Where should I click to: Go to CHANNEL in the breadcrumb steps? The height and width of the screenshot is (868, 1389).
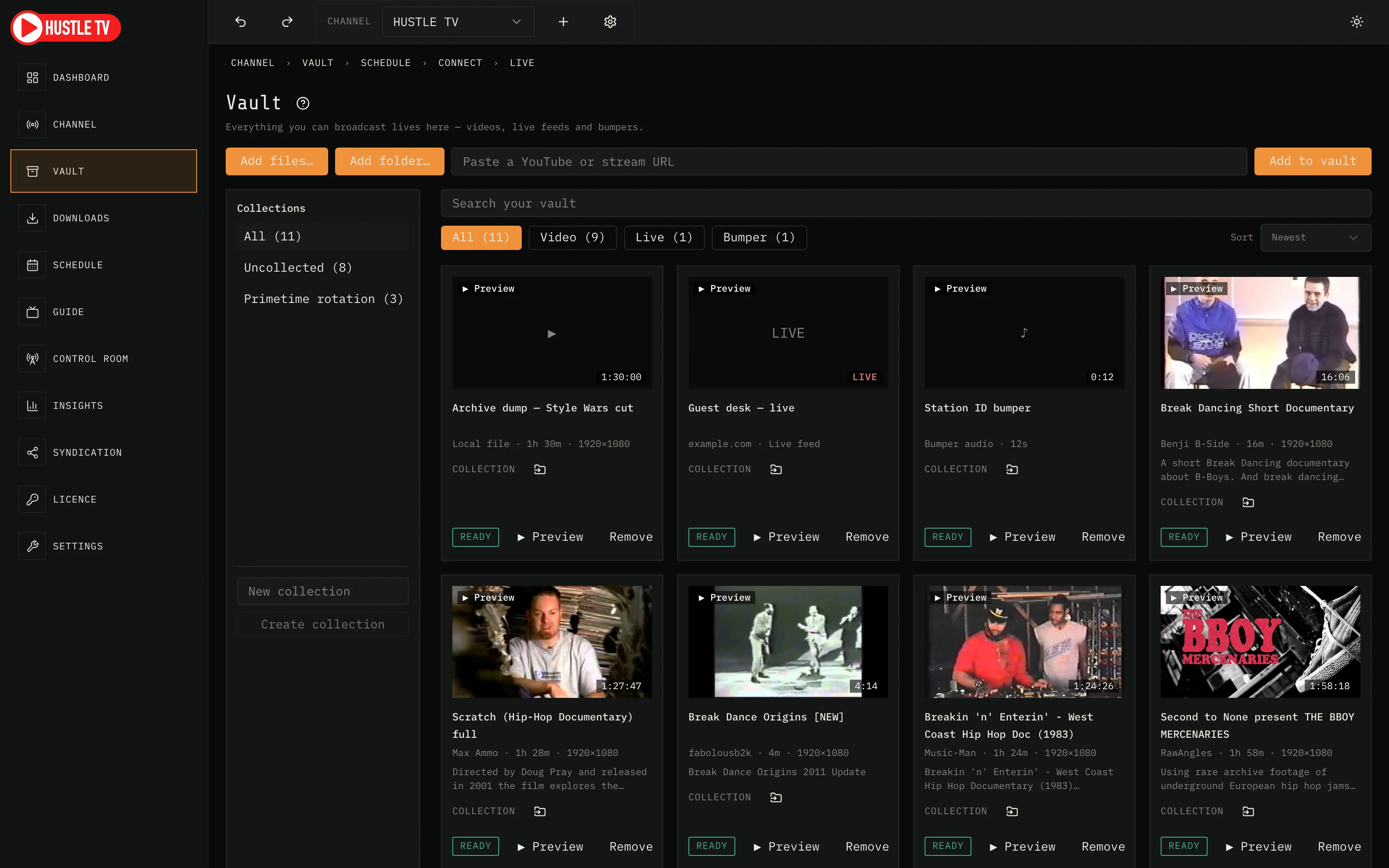click(253, 63)
